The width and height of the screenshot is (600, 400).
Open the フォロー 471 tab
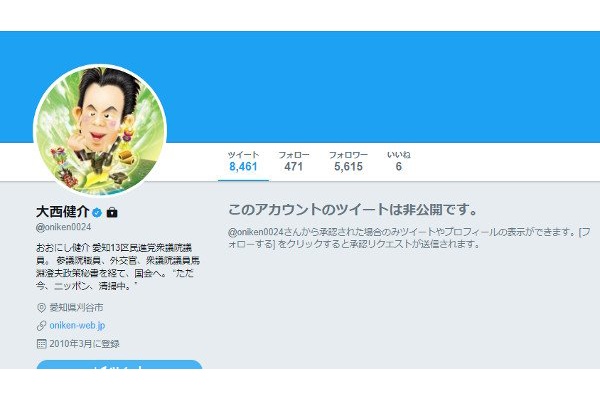click(x=294, y=162)
